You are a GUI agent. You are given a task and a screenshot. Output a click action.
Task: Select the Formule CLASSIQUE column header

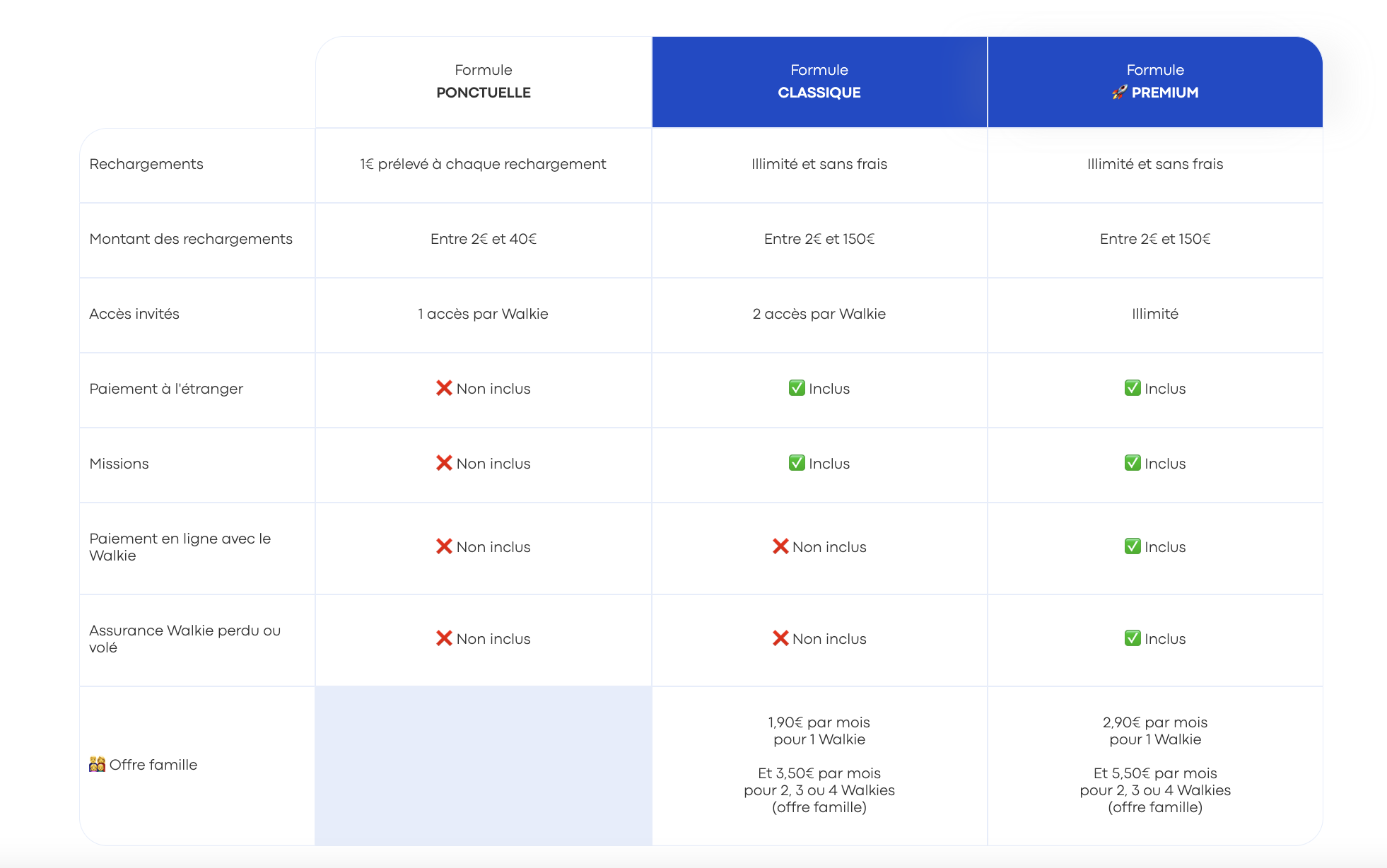(x=819, y=82)
